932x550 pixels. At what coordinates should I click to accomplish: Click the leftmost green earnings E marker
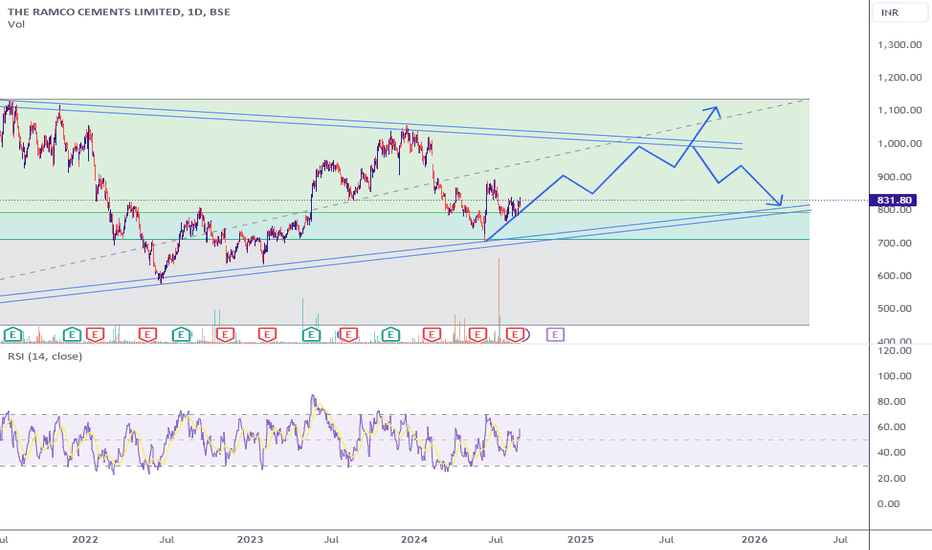[12, 335]
